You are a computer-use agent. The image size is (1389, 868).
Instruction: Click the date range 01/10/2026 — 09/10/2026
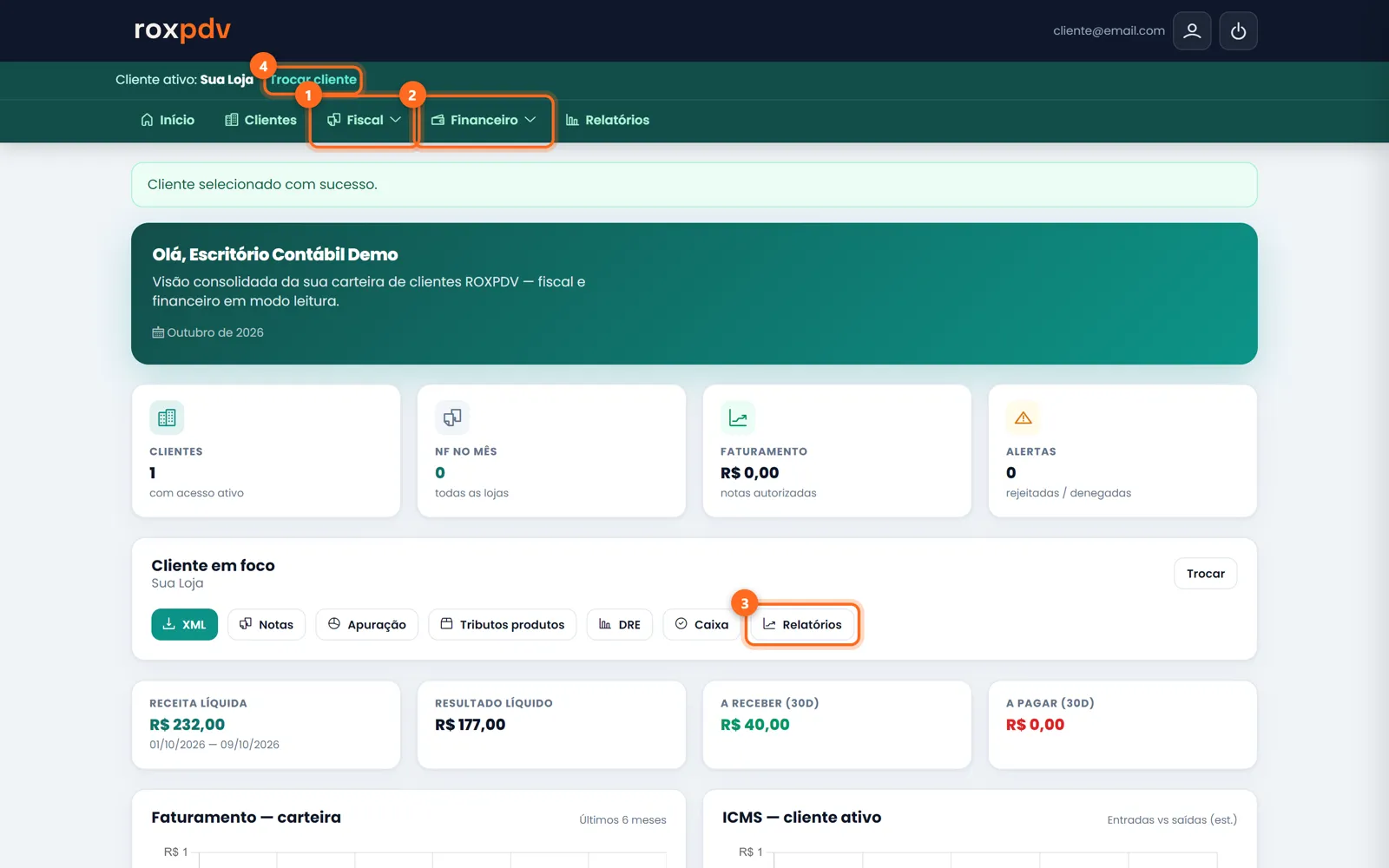point(214,745)
